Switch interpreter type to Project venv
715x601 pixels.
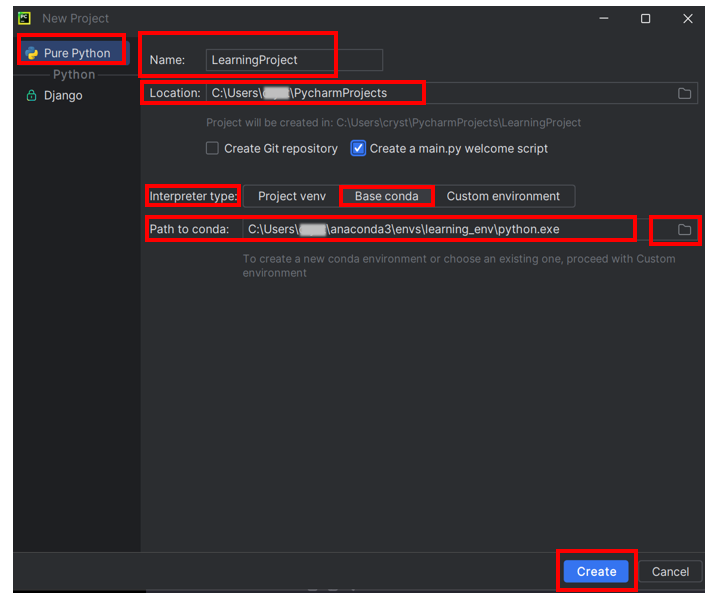[x=292, y=196]
